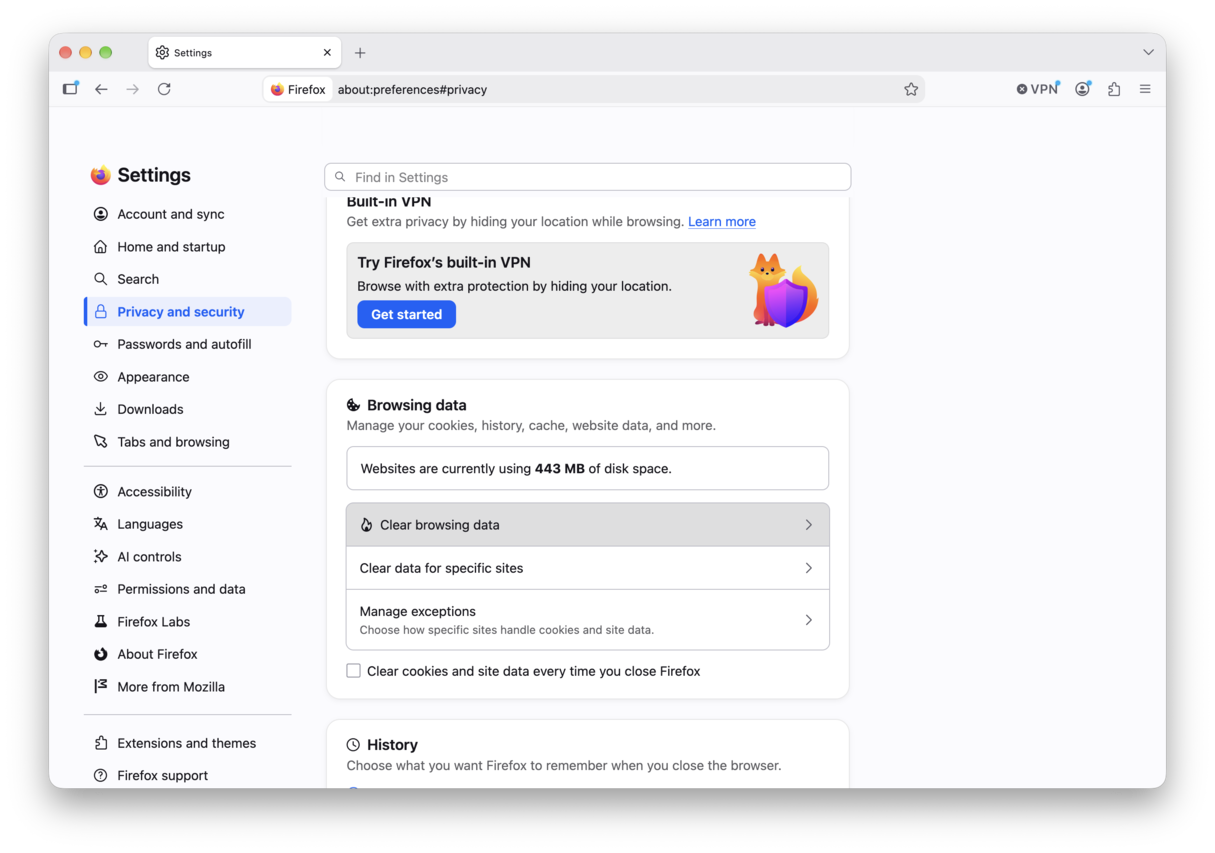The image size is (1215, 853).
Task: Click the fox shield VPN illustration
Action: coord(784,291)
